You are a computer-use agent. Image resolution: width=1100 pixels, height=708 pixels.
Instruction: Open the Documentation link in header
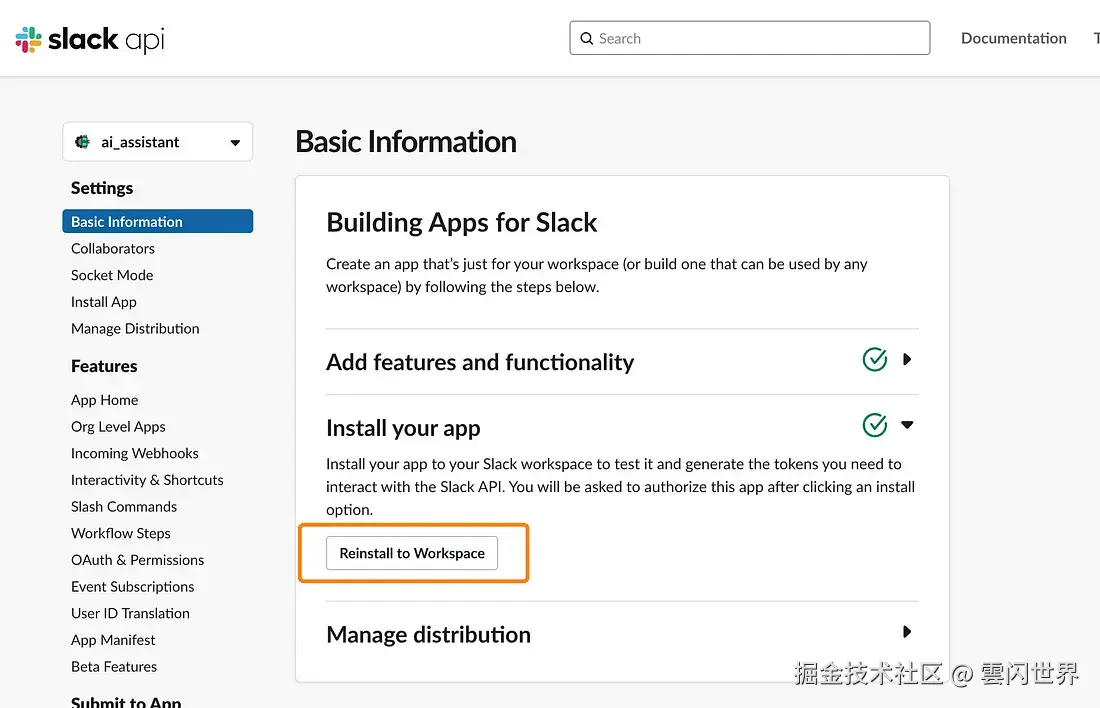click(1013, 38)
